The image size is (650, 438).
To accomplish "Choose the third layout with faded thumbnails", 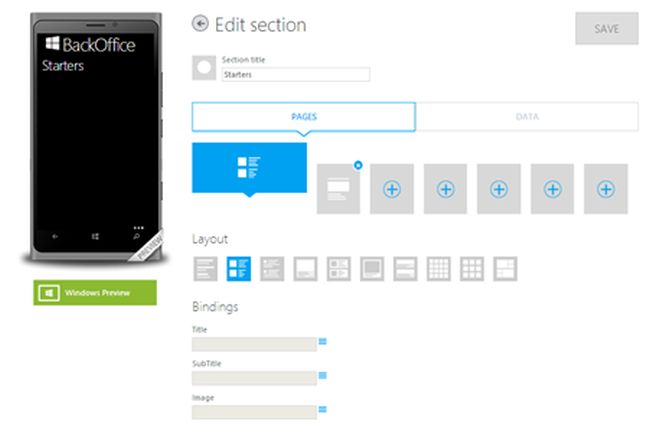I will [272, 269].
